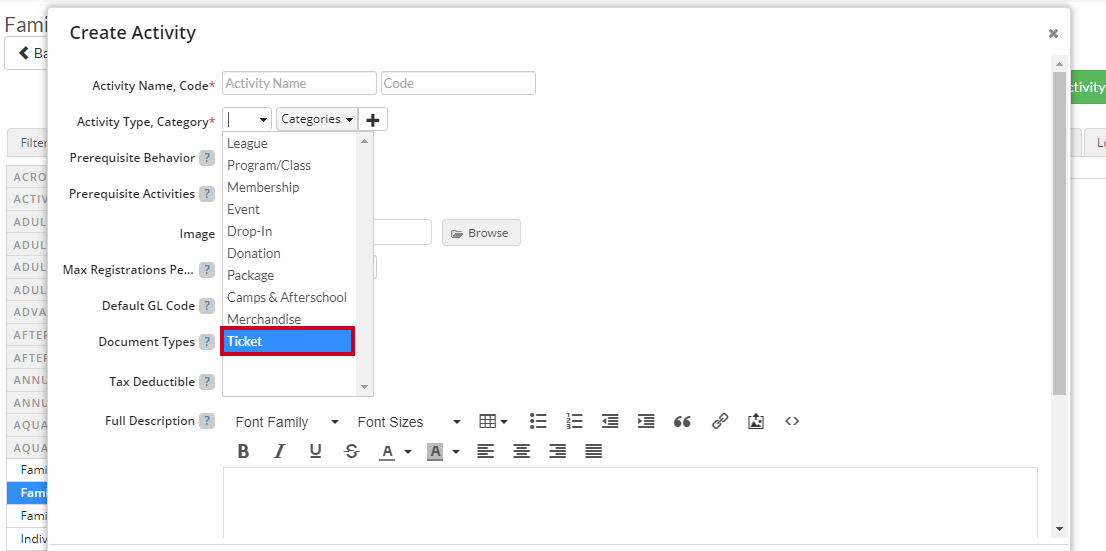The height and width of the screenshot is (551, 1106).
Task: Click the type list scroll down arrow
Action: 365,387
